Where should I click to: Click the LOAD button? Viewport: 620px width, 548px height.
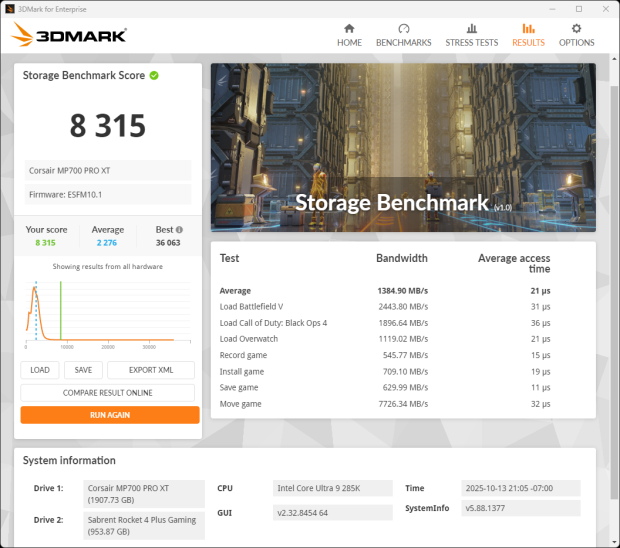[x=40, y=370]
